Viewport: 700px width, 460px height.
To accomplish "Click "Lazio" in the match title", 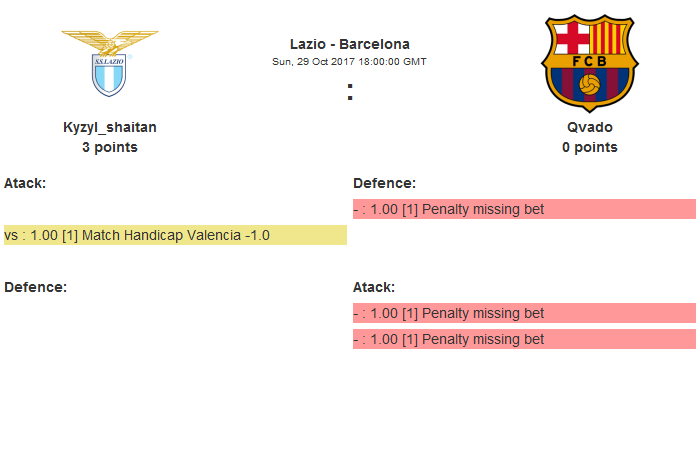I will click(307, 44).
